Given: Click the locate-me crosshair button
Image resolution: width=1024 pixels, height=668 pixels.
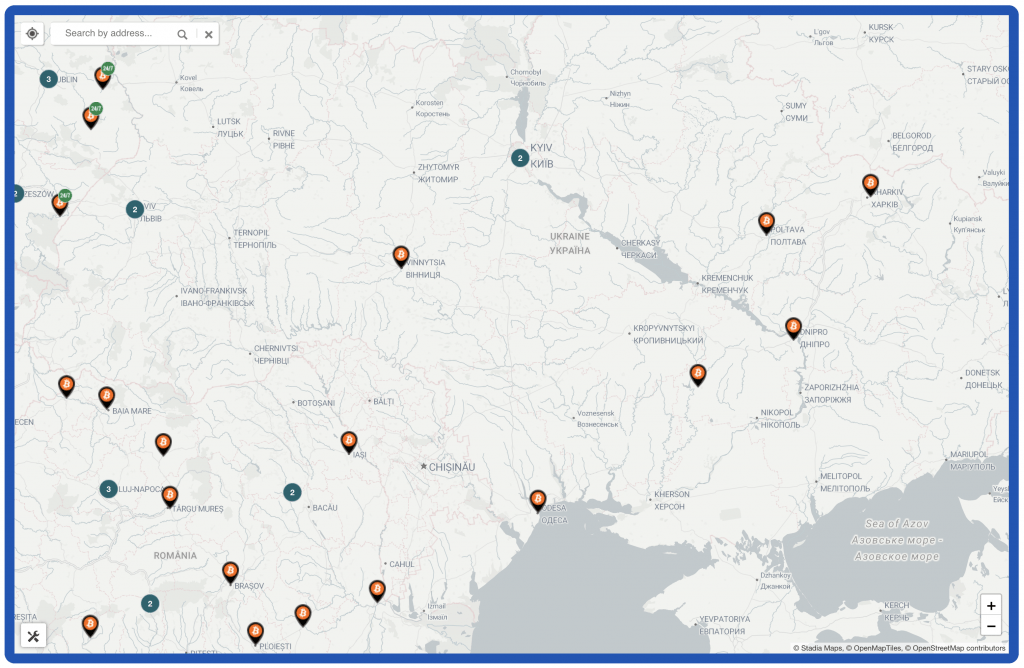Looking at the screenshot, I should pyautogui.click(x=32, y=33).
